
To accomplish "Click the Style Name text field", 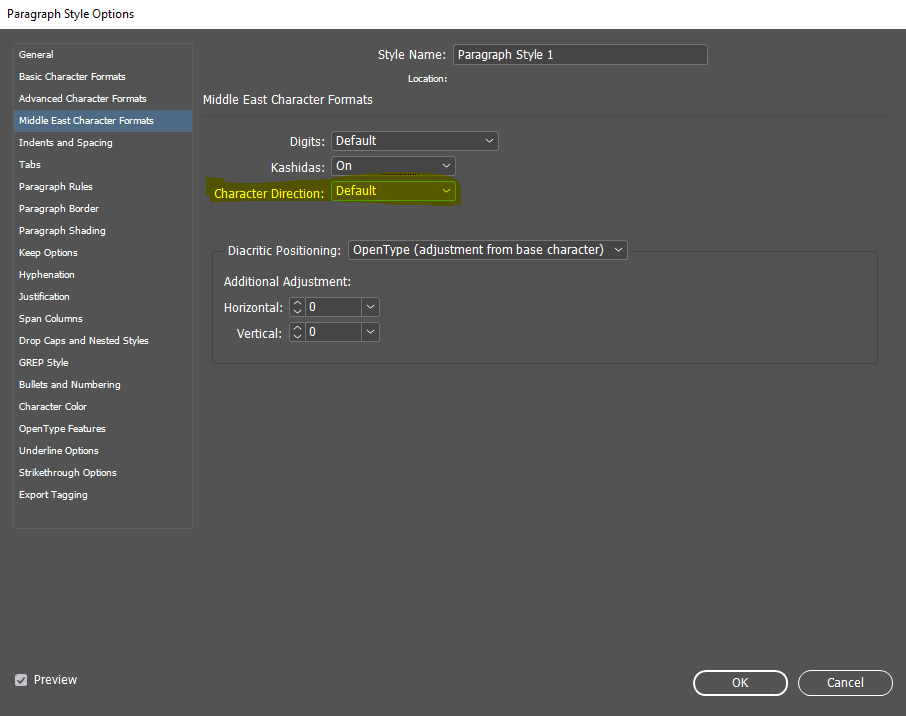I will [580, 55].
